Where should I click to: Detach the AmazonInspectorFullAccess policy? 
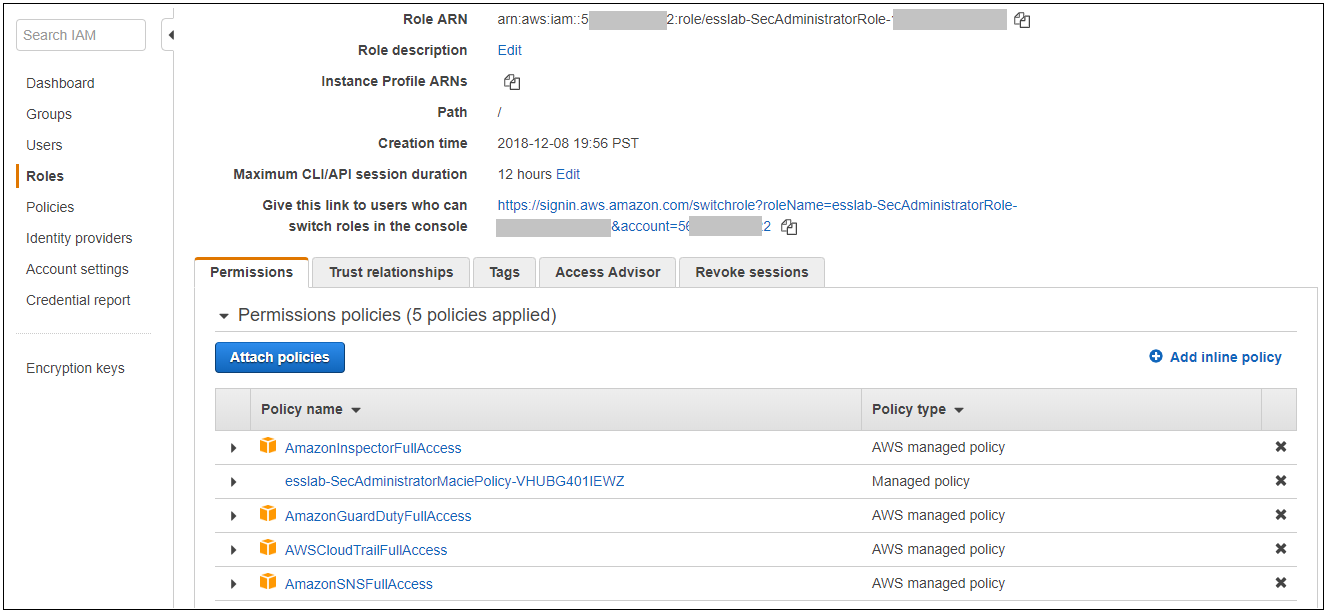tap(1280, 447)
